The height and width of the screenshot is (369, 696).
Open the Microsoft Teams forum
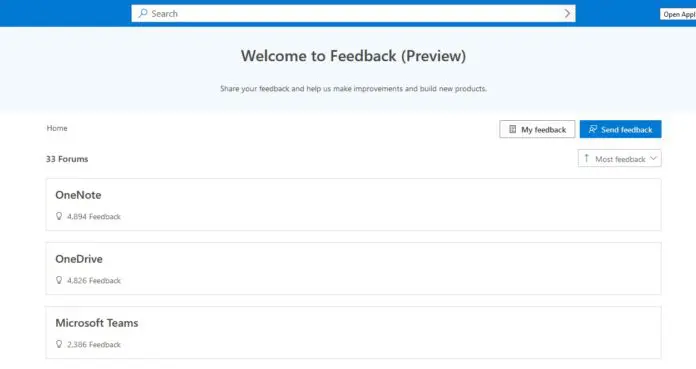point(353,333)
